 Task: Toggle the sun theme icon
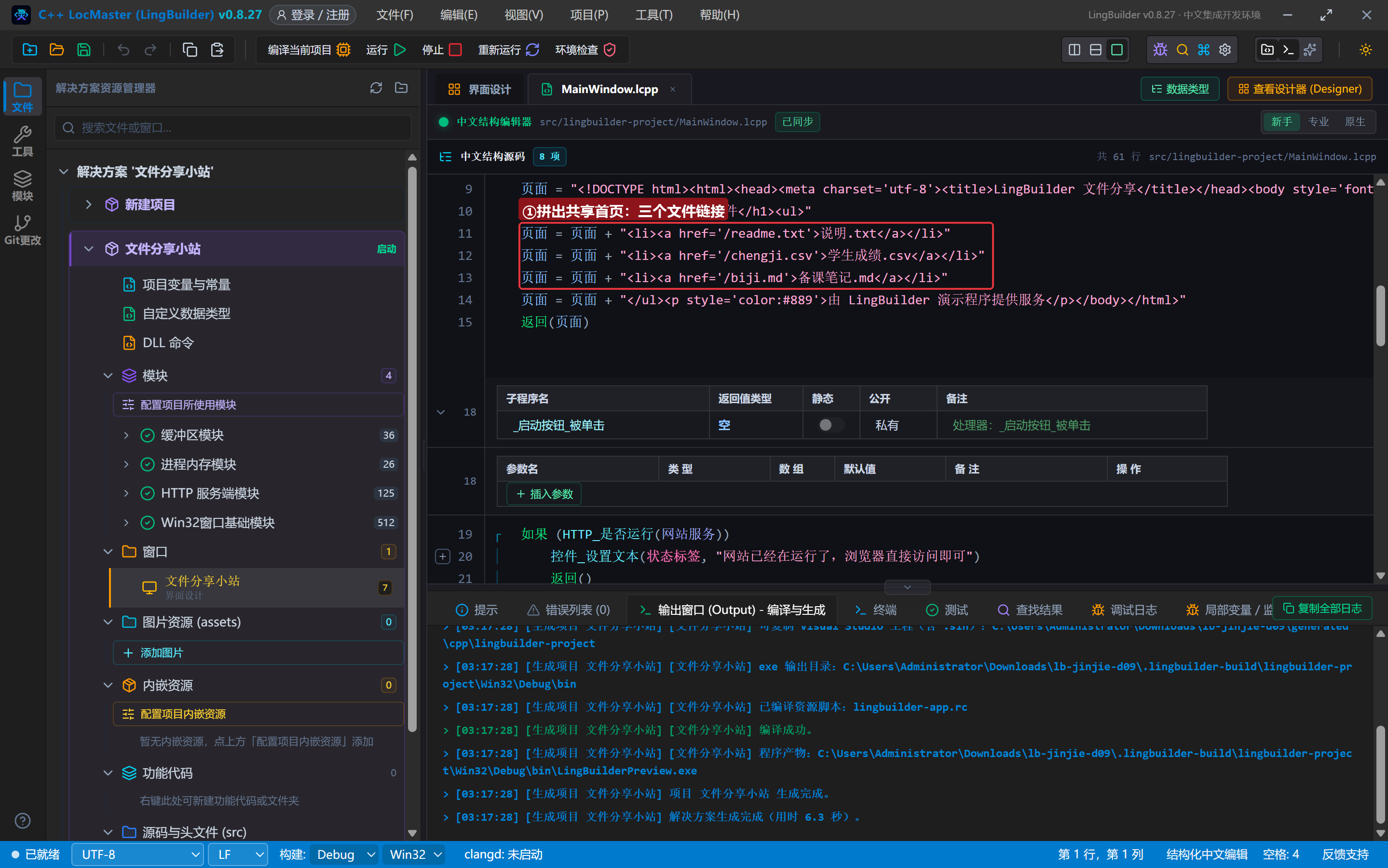pos(1365,50)
